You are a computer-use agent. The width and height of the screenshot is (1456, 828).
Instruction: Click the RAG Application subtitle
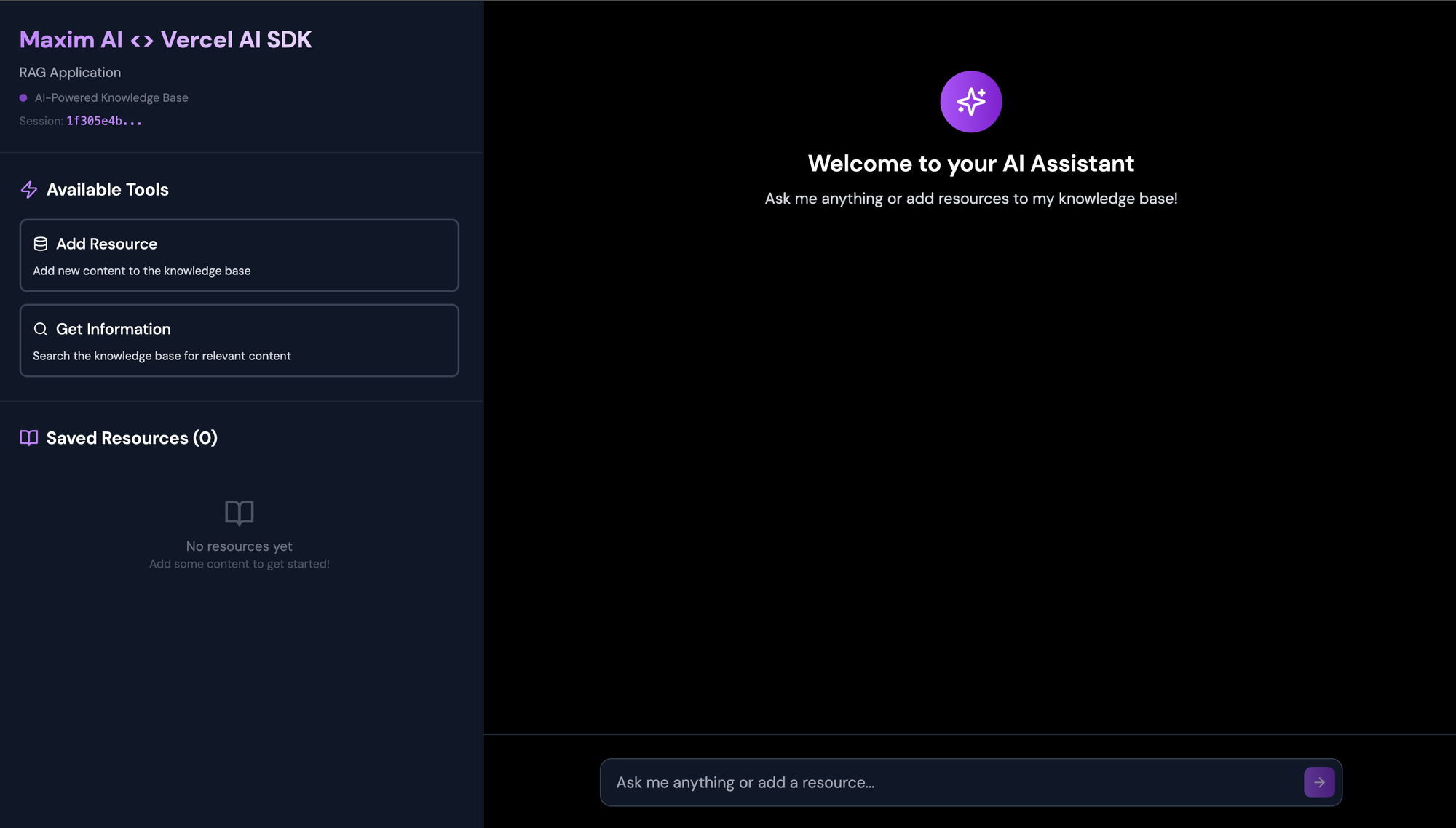[x=70, y=73]
